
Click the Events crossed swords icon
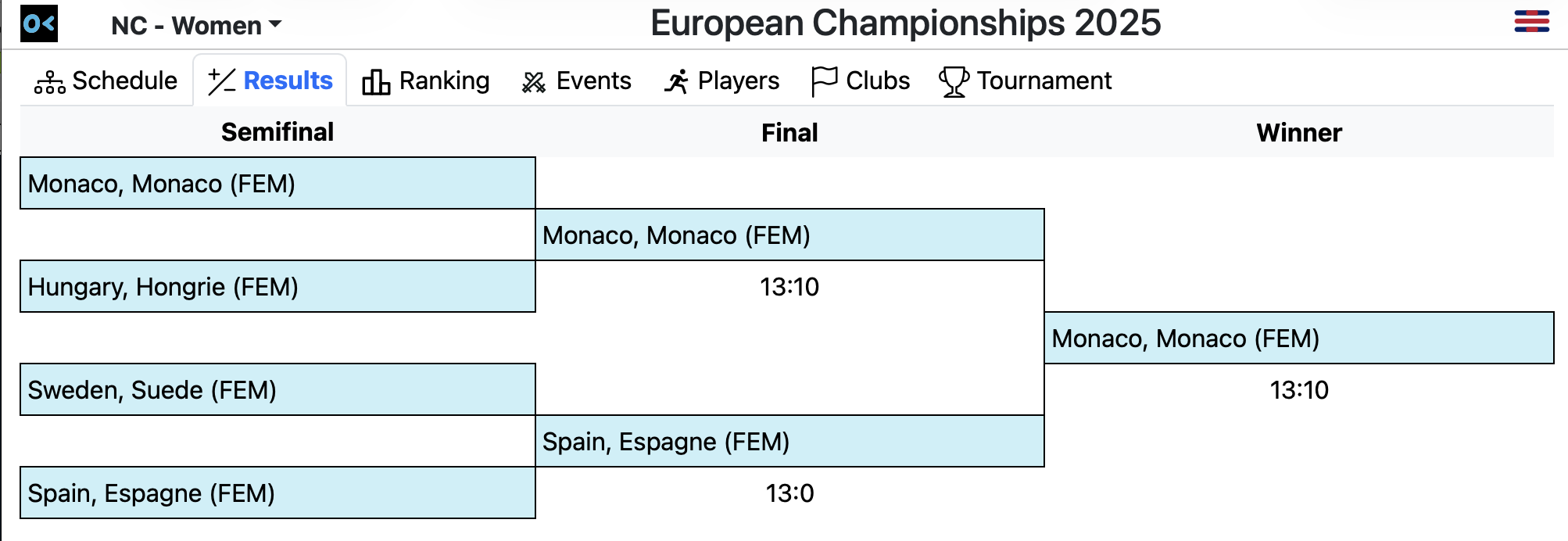pyautogui.click(x=534, y=81)
